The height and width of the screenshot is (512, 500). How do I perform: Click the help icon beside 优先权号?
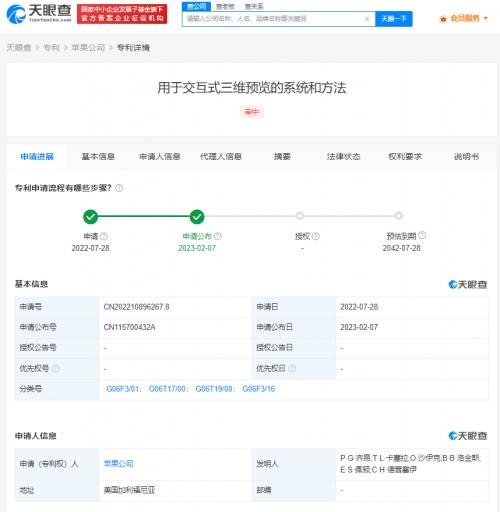click(x=56, y=368)
